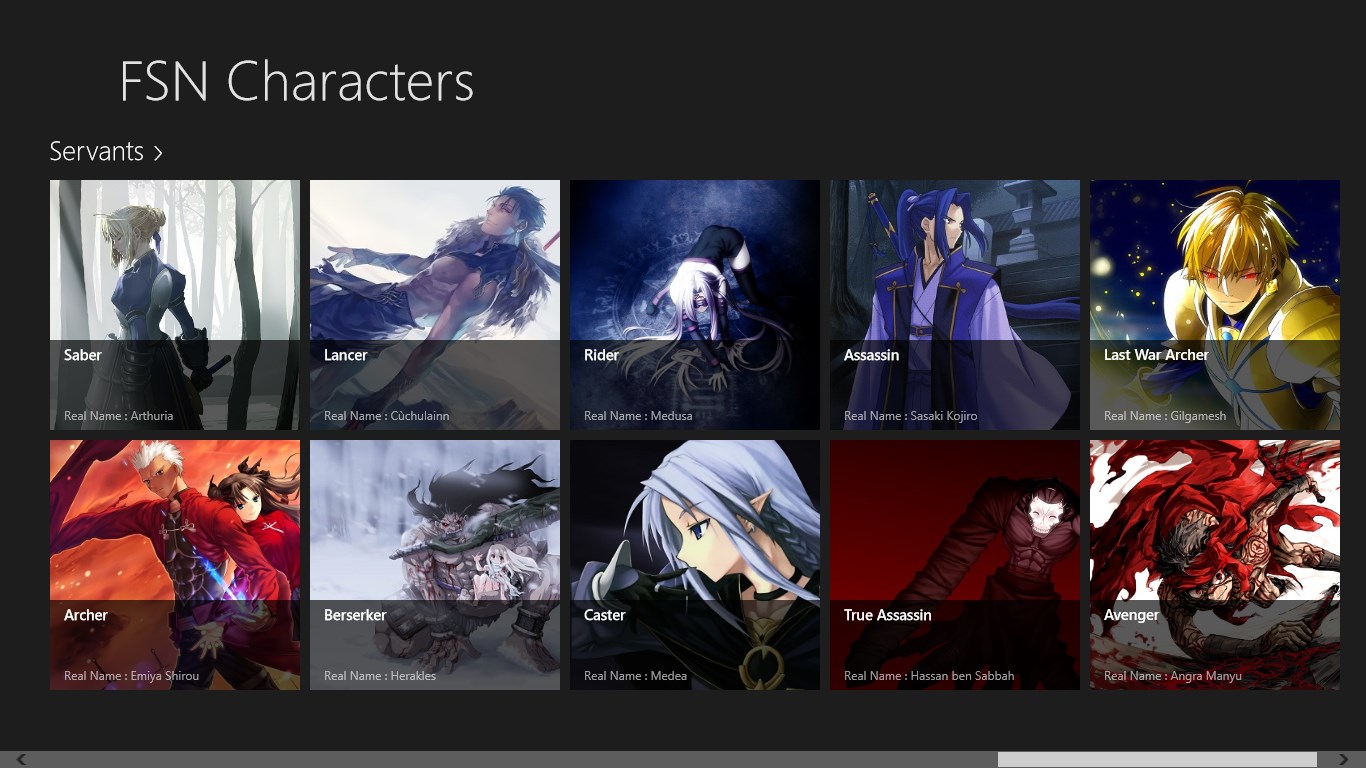Open the Last War Archer tile
Image resolution: width=1366 pixels, height=768 pixels.
pos(1215,305)
